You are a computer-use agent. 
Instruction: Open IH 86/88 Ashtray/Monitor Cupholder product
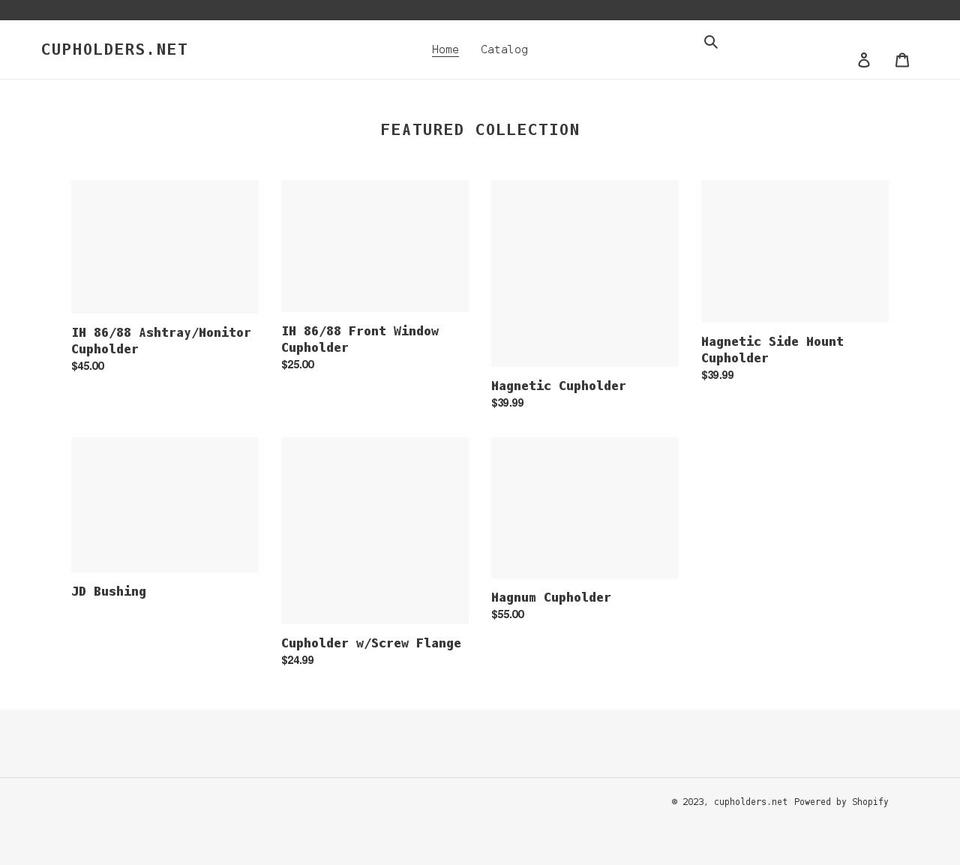click(x=161, y=340)
